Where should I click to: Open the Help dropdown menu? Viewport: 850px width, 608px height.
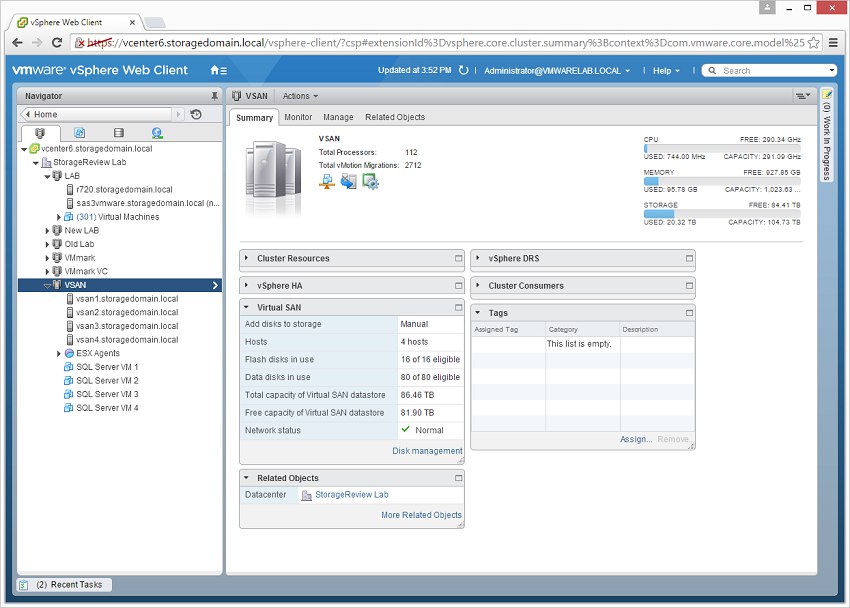tap(666, 70)
